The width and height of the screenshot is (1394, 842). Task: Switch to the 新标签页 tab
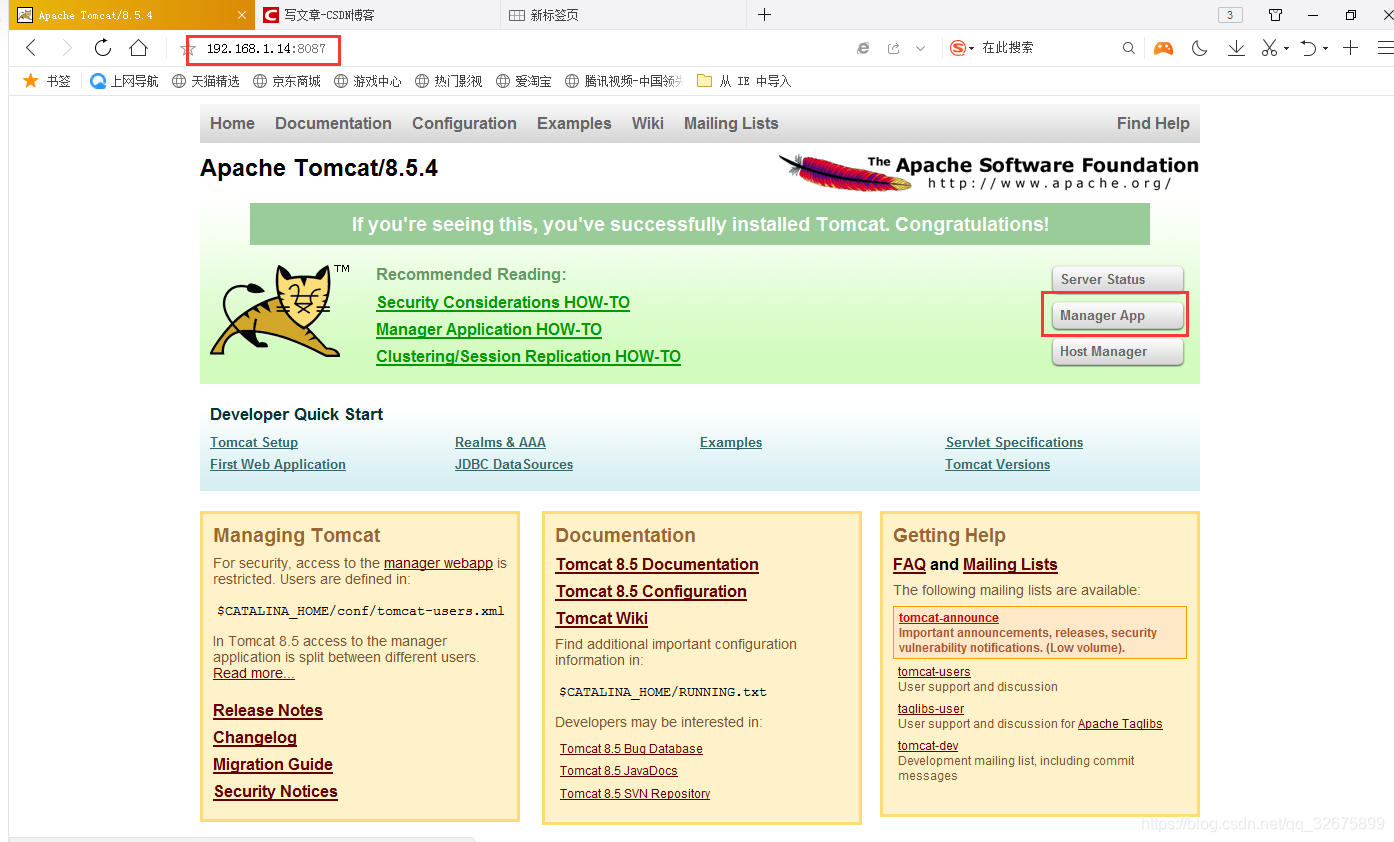623,15
